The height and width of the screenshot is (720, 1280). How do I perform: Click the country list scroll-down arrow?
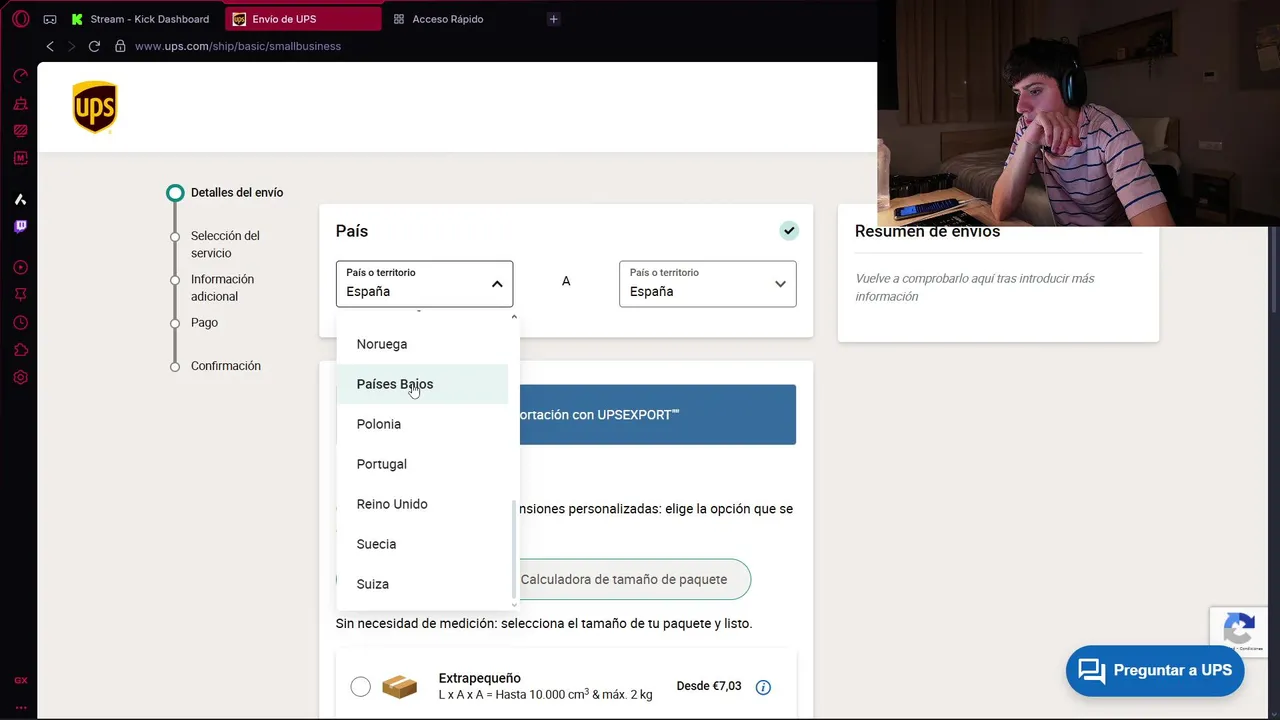coord(515,604)
